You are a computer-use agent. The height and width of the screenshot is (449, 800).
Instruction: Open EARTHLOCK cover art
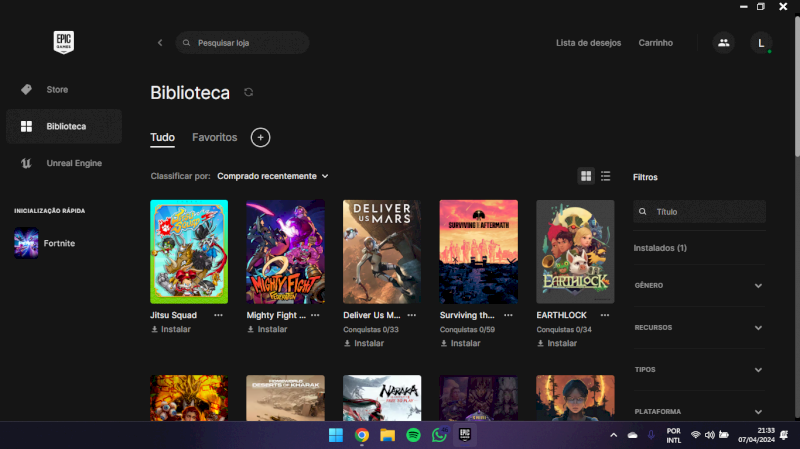point(575,252)
